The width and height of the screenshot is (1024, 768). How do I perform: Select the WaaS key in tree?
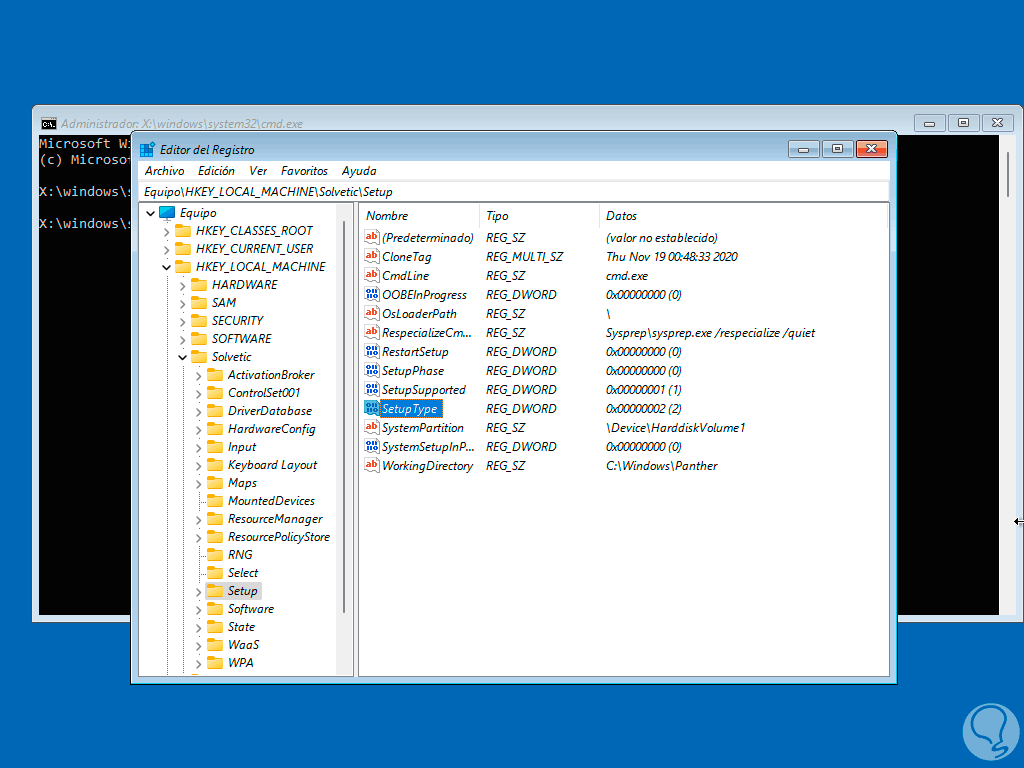click(244, 645)
